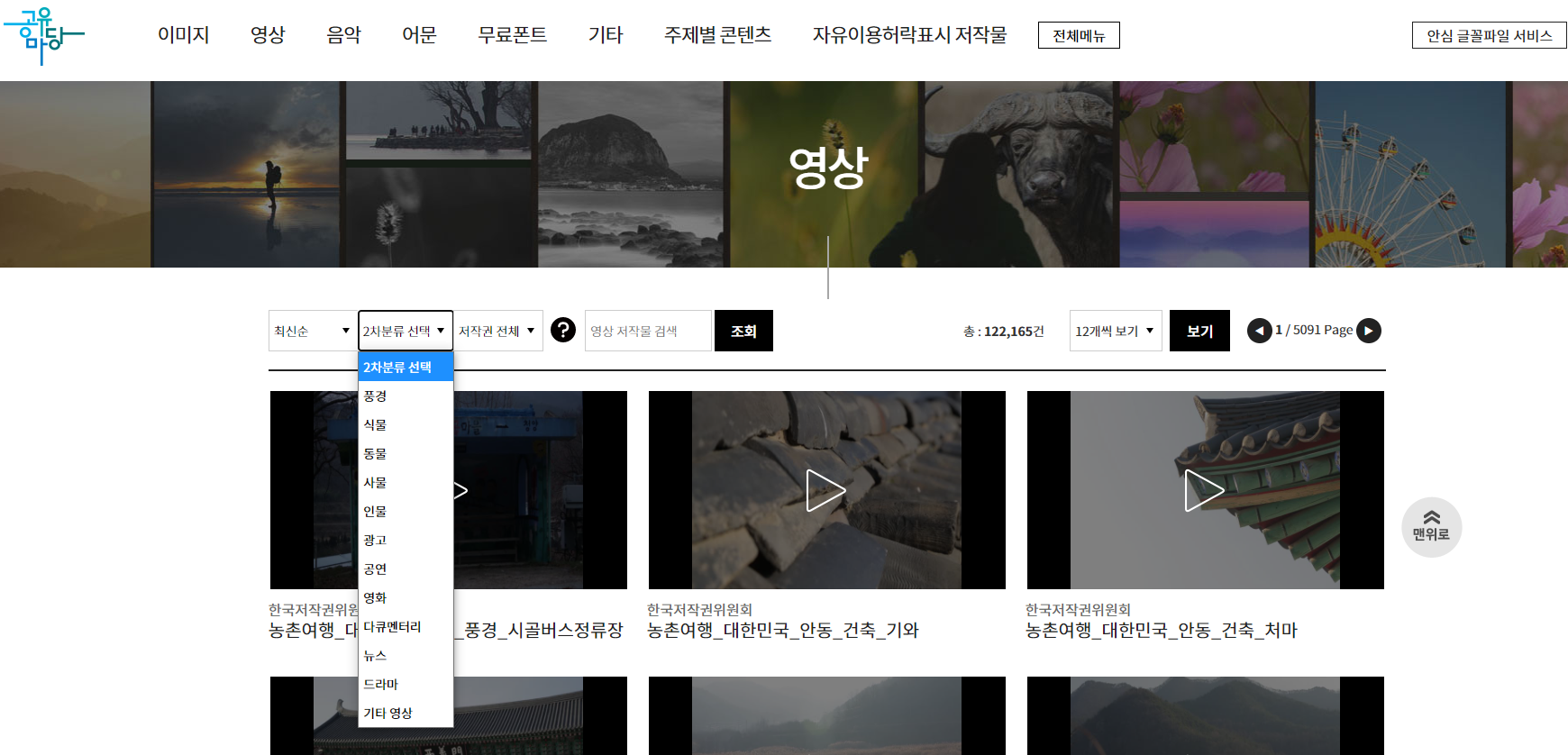Viewport: 1568px width, 755px height.
Task: Click the 1 / 5091 Page indicator
Action: coord(1314,330)
